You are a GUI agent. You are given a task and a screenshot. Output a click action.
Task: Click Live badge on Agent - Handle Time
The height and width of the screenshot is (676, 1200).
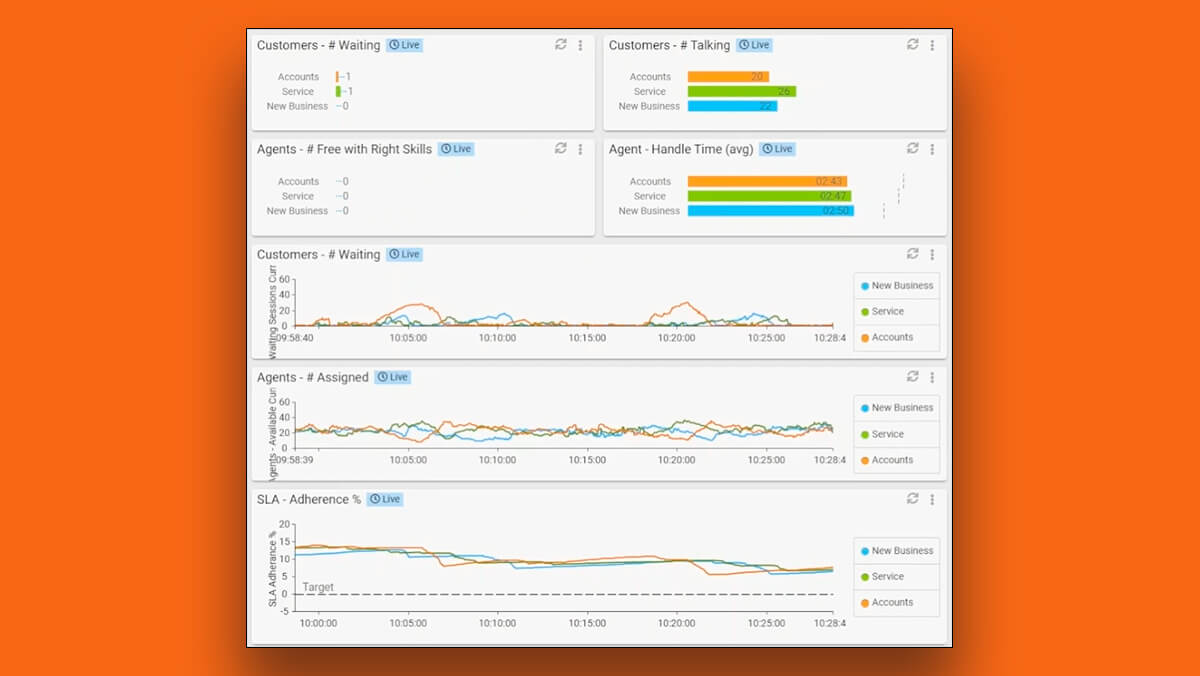click(777, 149)
